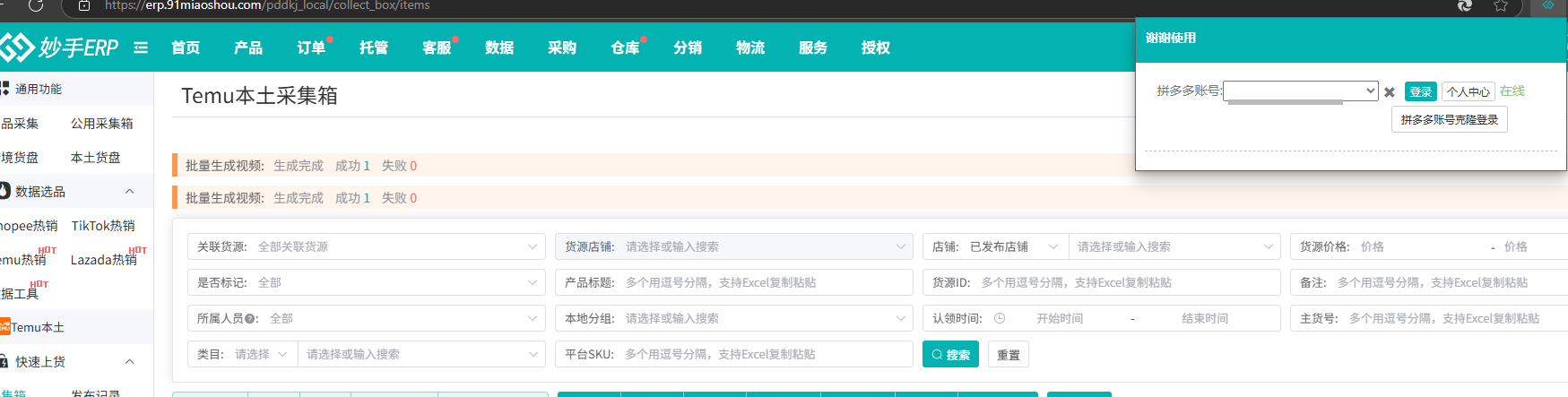
Task: Open the 托管 menu
Action: click(x=374, y=47)
